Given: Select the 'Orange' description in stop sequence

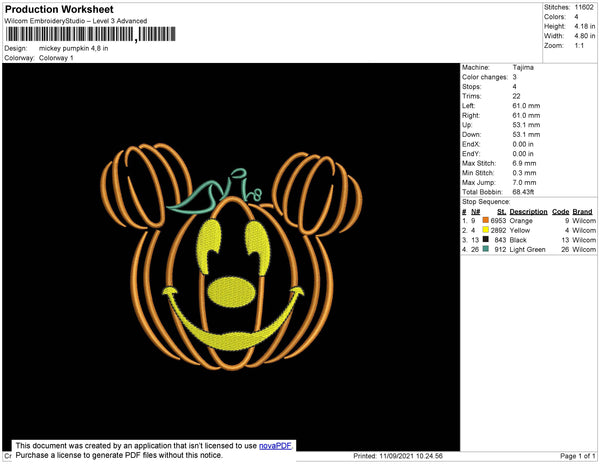Looking at the screenshot, I should tap(521, 221).
